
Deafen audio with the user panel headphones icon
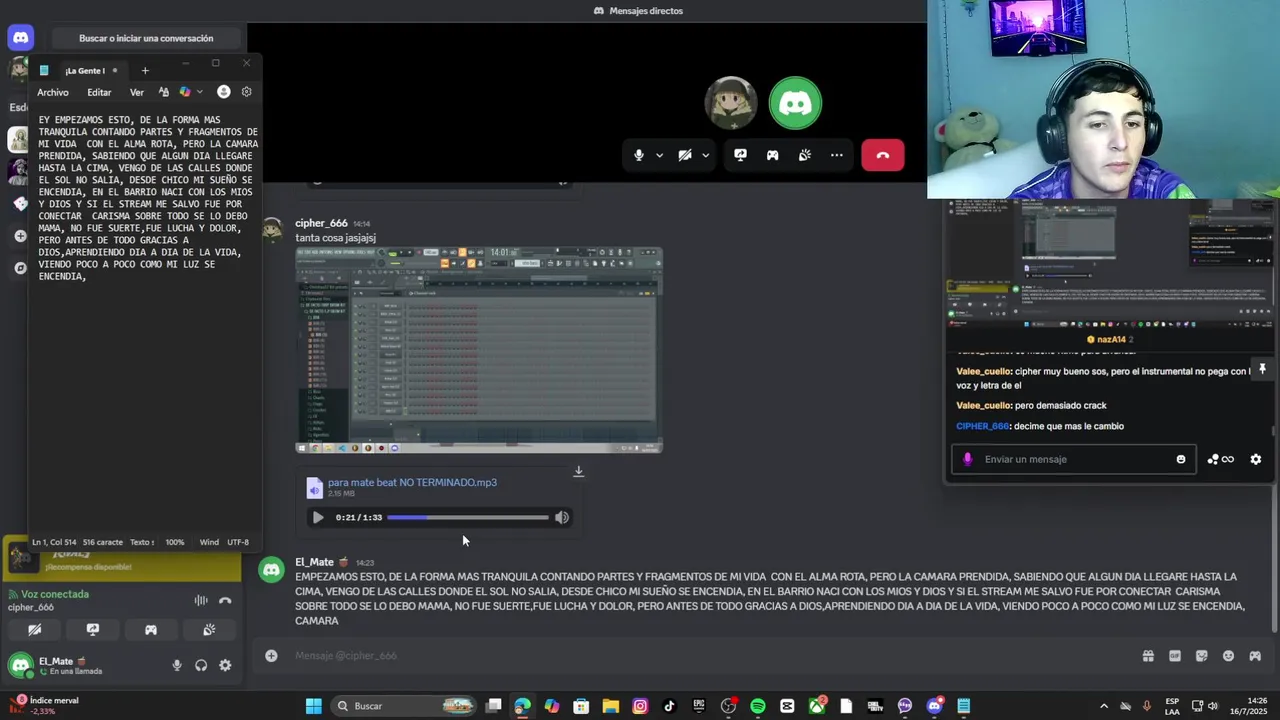click(x=201, y=666)
